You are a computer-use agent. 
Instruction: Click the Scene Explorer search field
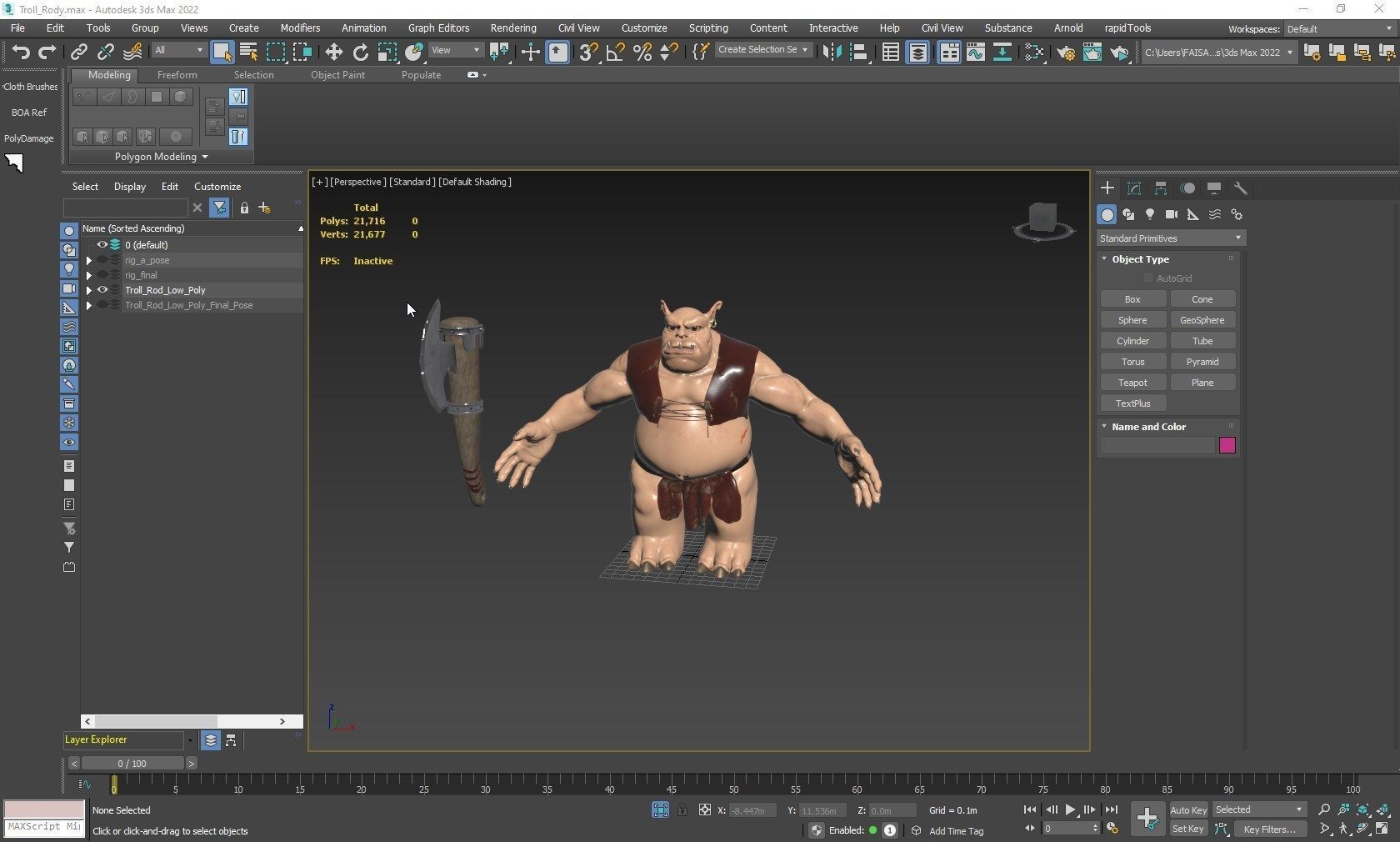click(126, 208)
